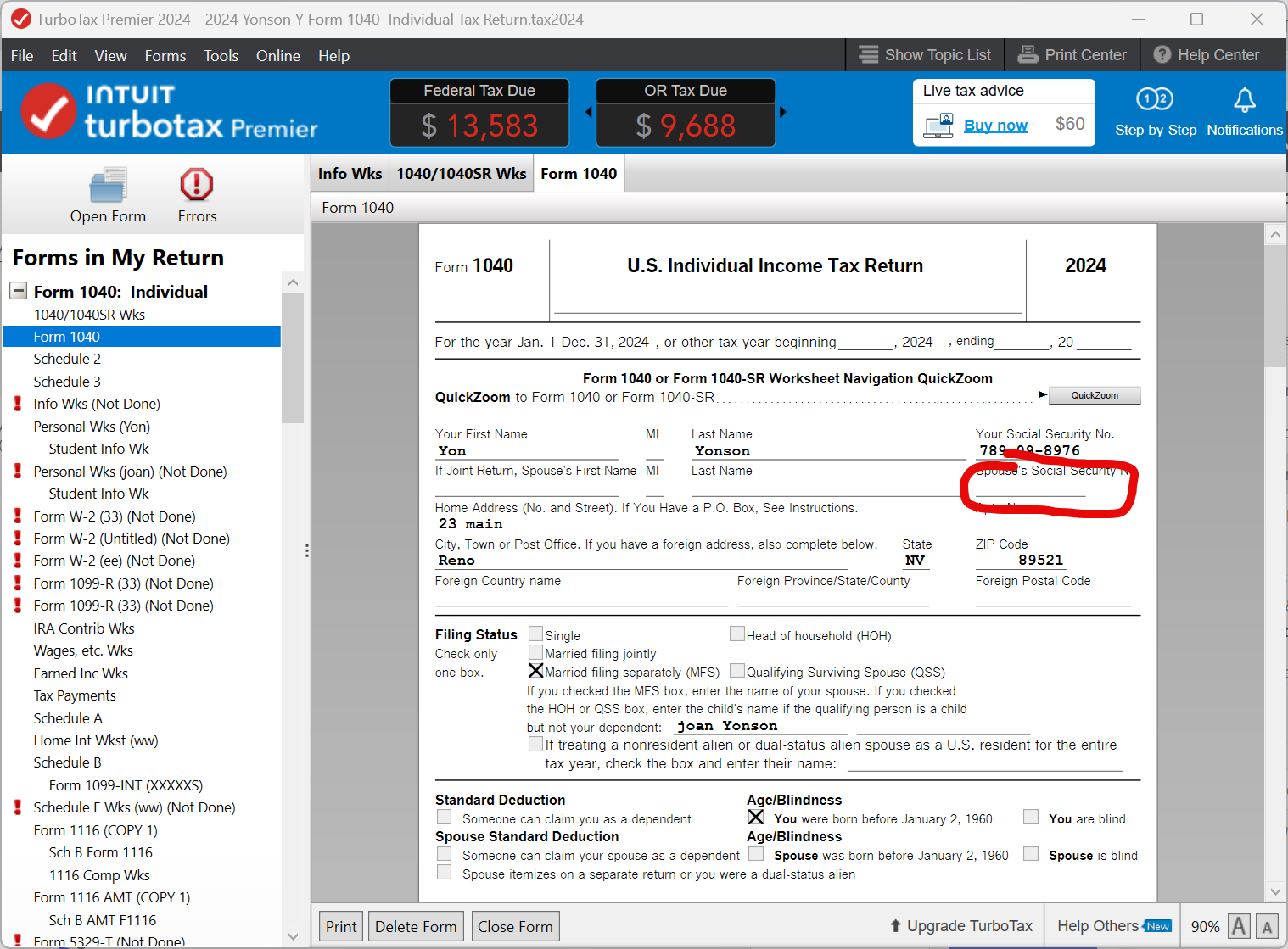
Task: Click error mark beside Info Wks
Action: click(x=18, y=404)
